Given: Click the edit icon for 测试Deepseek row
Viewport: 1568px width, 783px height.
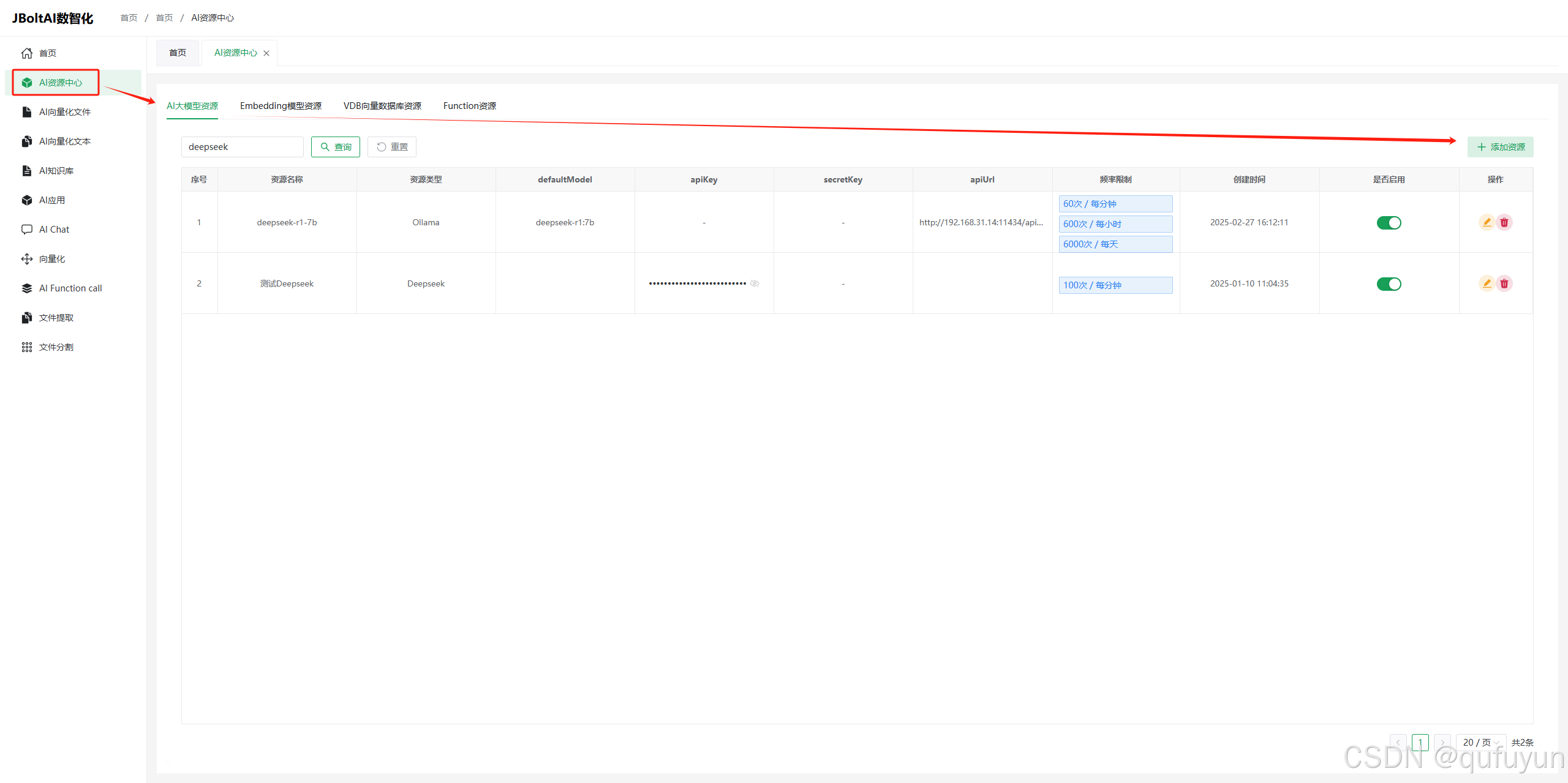Looking at the screenshot, I should coord(1487,283).
